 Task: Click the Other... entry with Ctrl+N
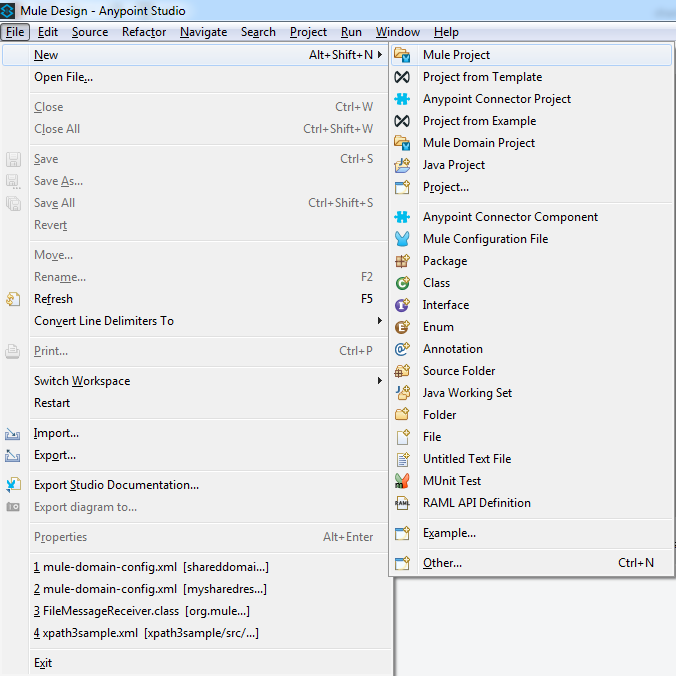point(531,563)
